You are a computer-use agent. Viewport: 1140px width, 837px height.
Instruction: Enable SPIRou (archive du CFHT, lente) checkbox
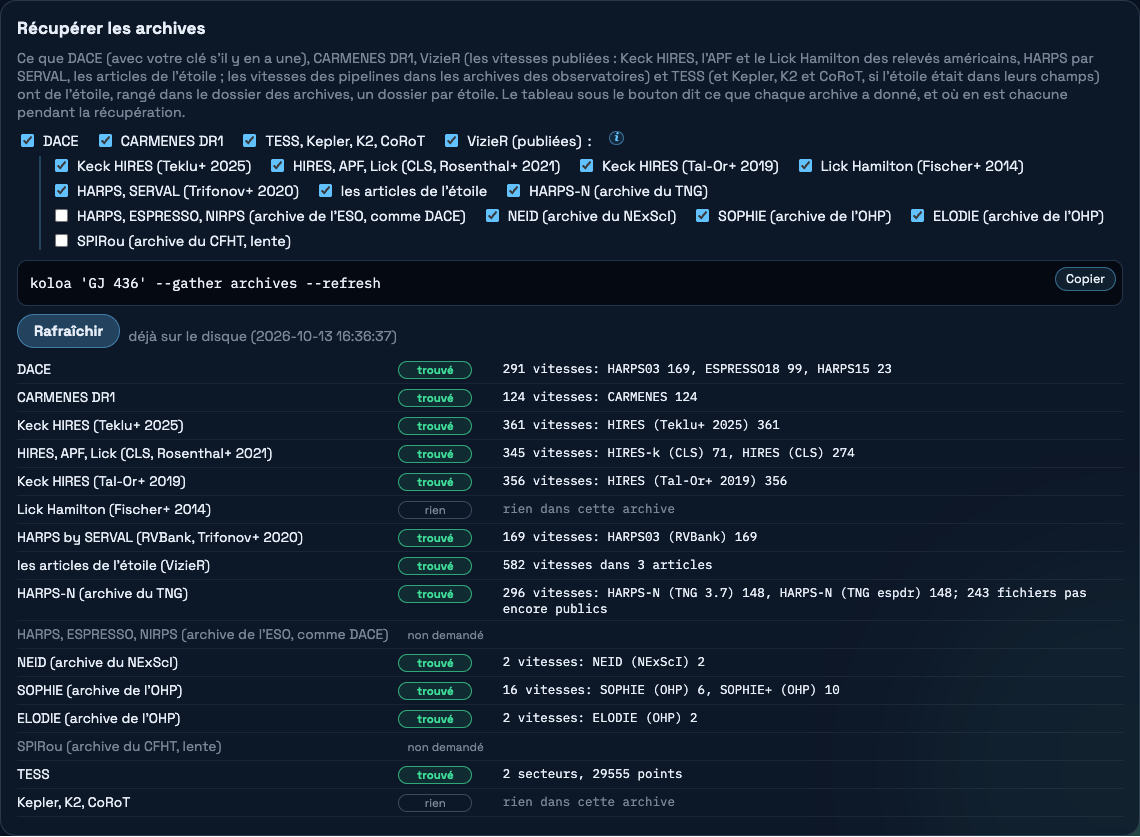click(x=62, y=241)
